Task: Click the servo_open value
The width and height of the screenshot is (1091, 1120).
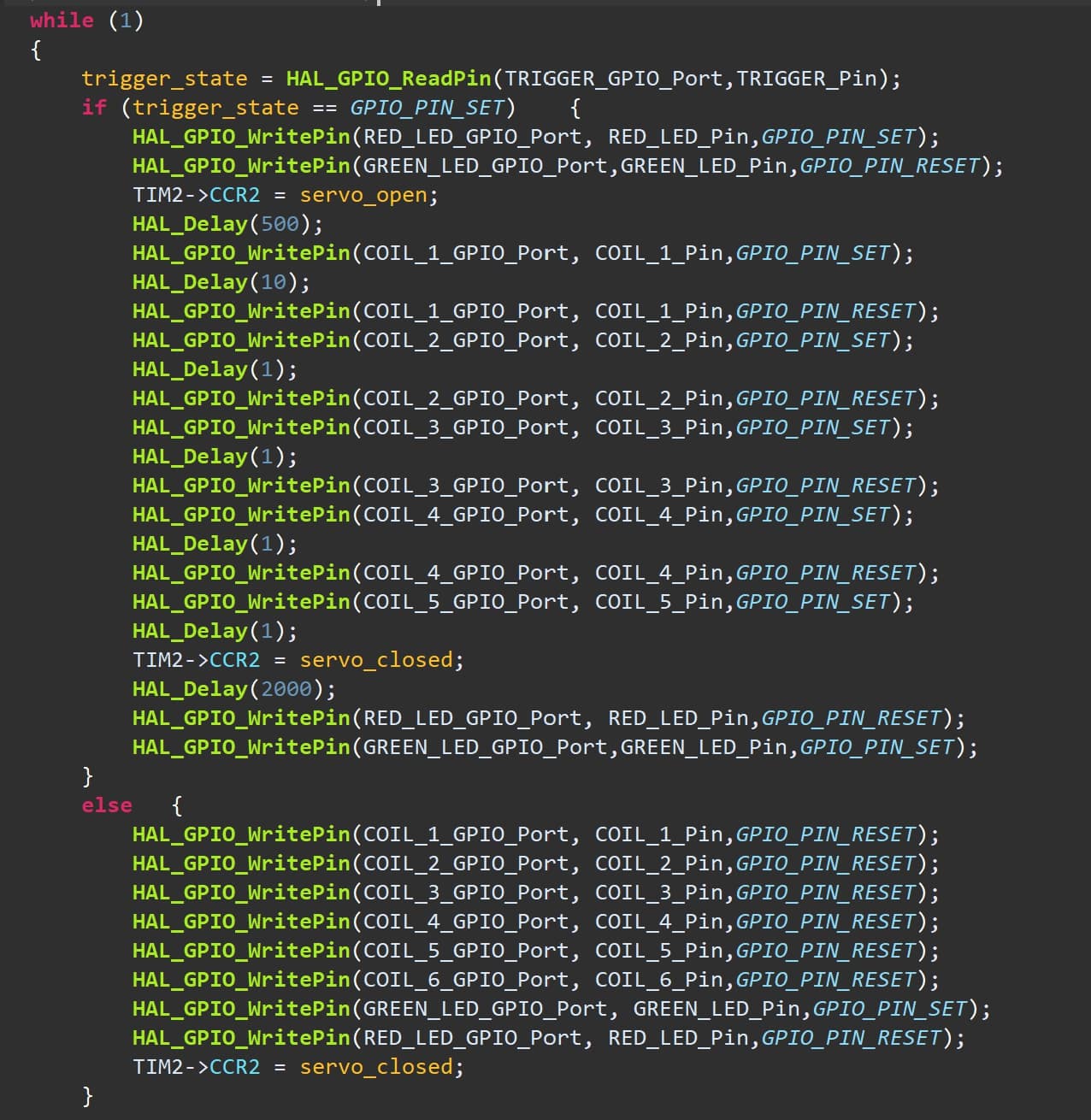Action: (363, 195)
